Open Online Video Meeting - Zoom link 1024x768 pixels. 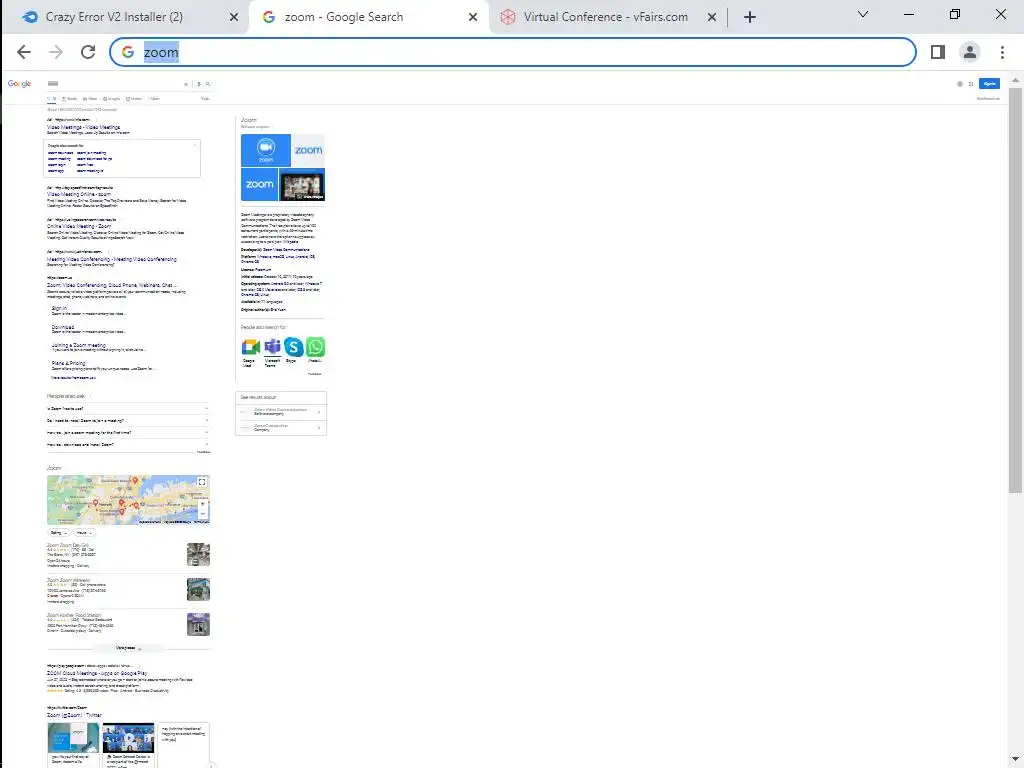coord(79,226)
